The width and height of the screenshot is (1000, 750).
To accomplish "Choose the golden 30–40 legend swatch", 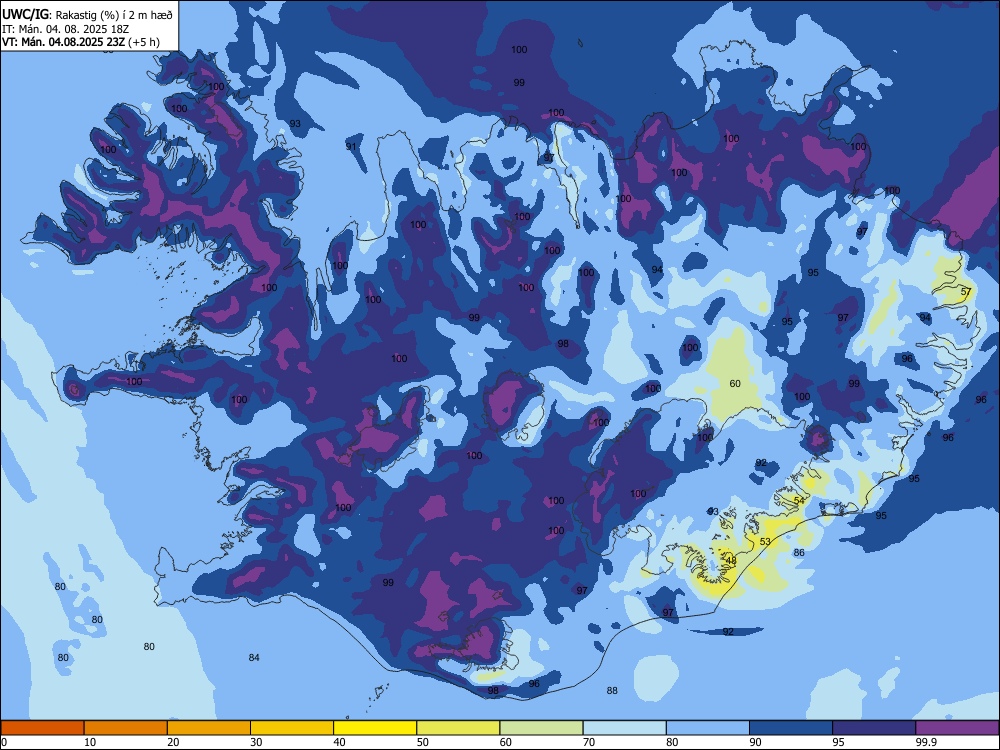I will click(x=292, y=728).
